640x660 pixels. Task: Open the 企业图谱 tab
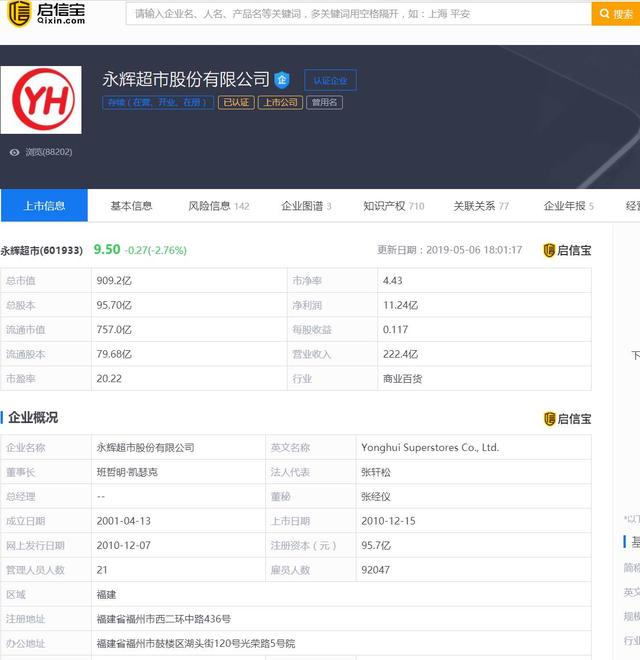(306, 206)
